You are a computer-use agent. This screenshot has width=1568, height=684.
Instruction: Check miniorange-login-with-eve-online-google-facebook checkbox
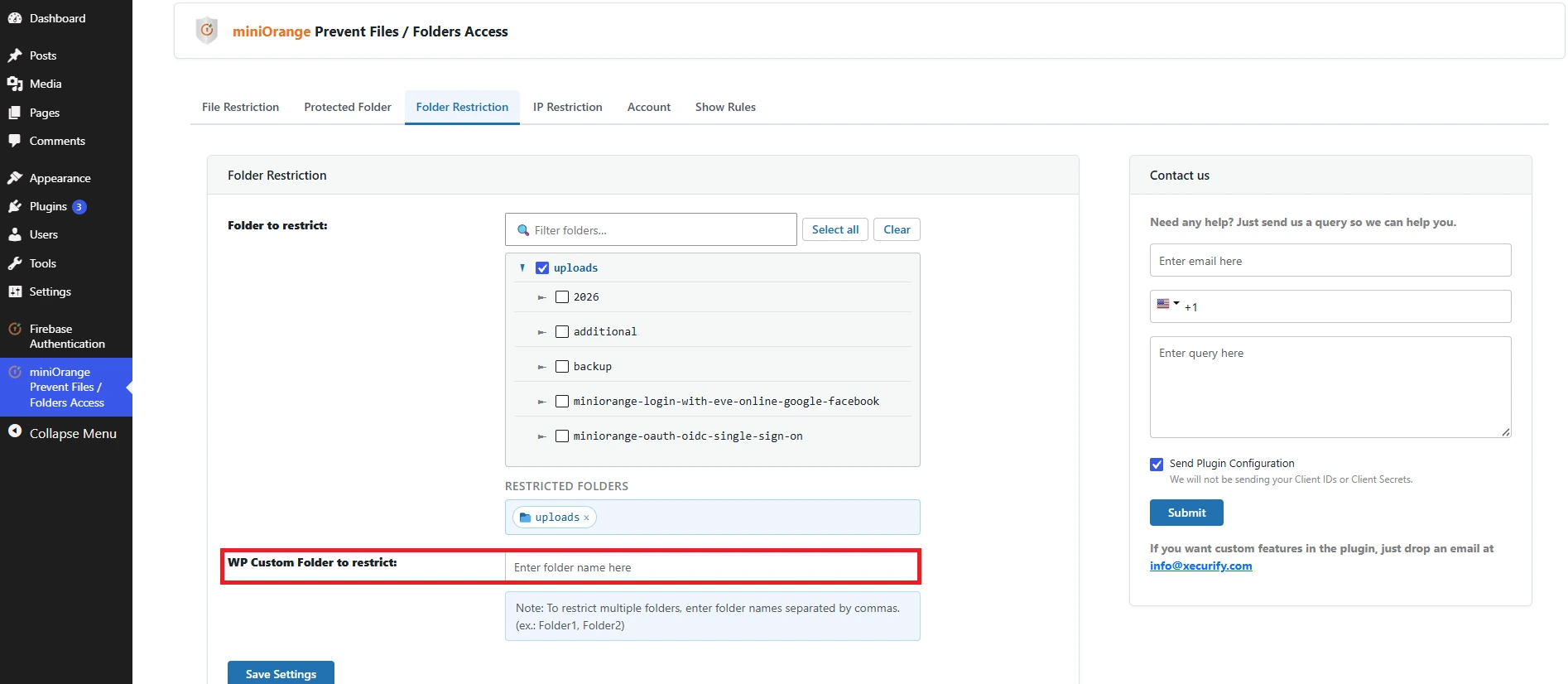tap(562, 401)
